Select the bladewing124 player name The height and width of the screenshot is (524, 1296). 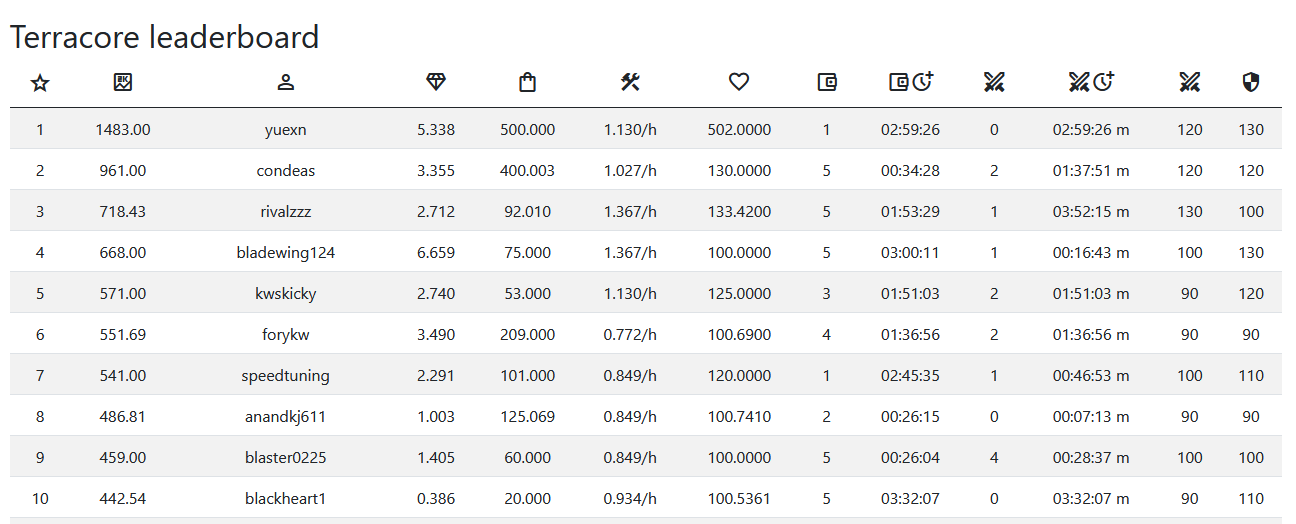tap(286, 253)
